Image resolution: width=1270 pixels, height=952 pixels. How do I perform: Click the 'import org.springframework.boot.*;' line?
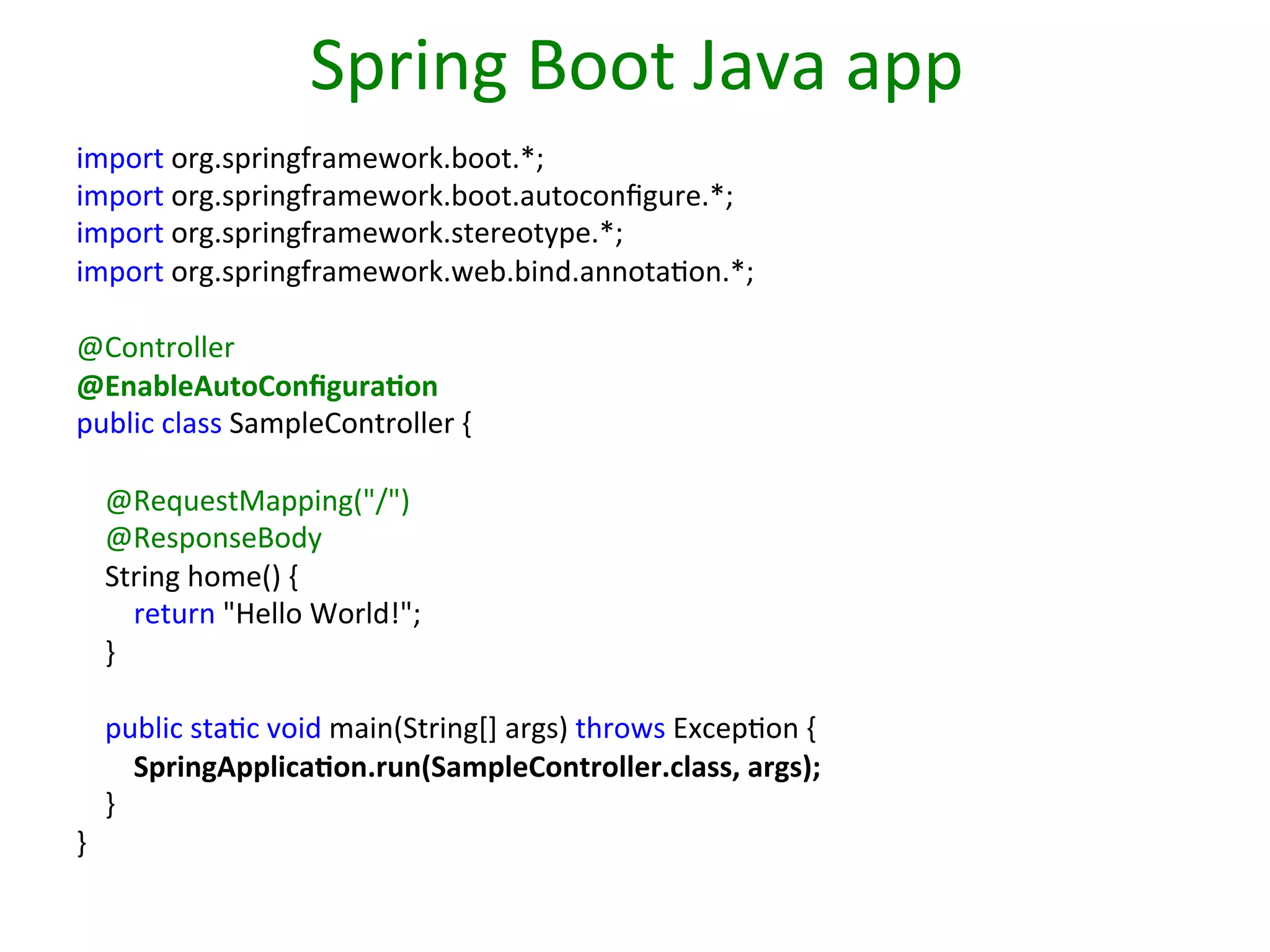click(x=310, y=159)
